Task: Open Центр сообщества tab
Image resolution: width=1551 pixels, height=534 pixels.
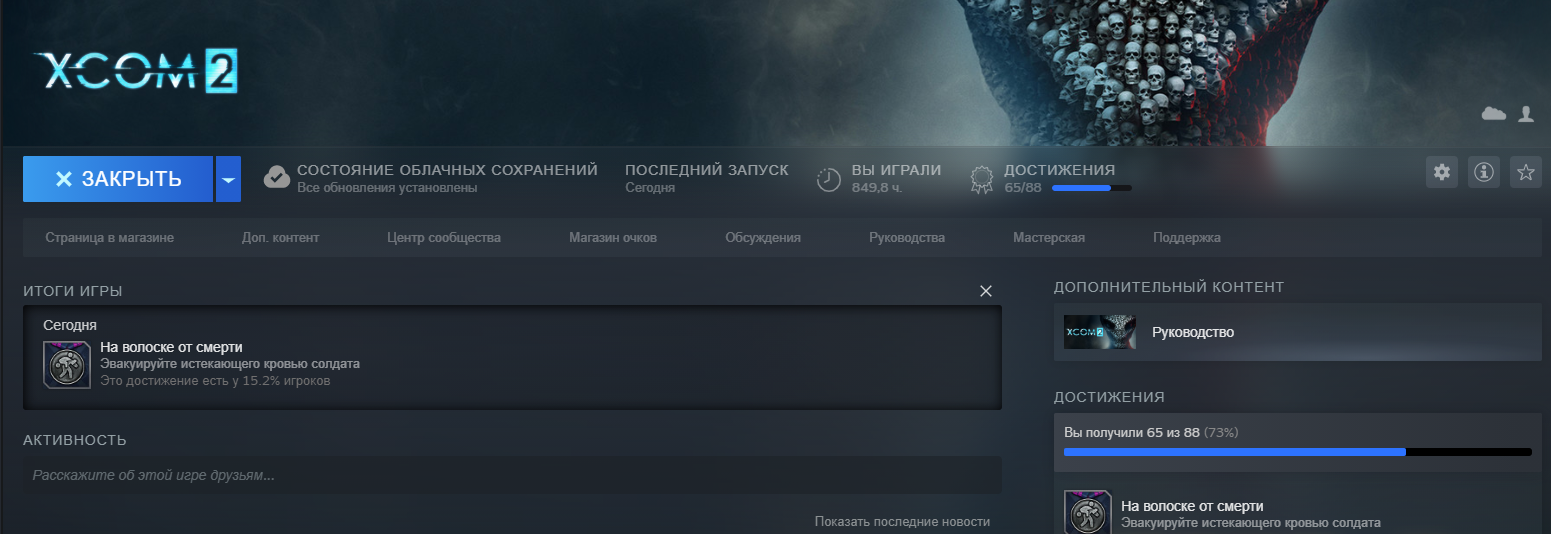Action: click(x=444, y=238)
